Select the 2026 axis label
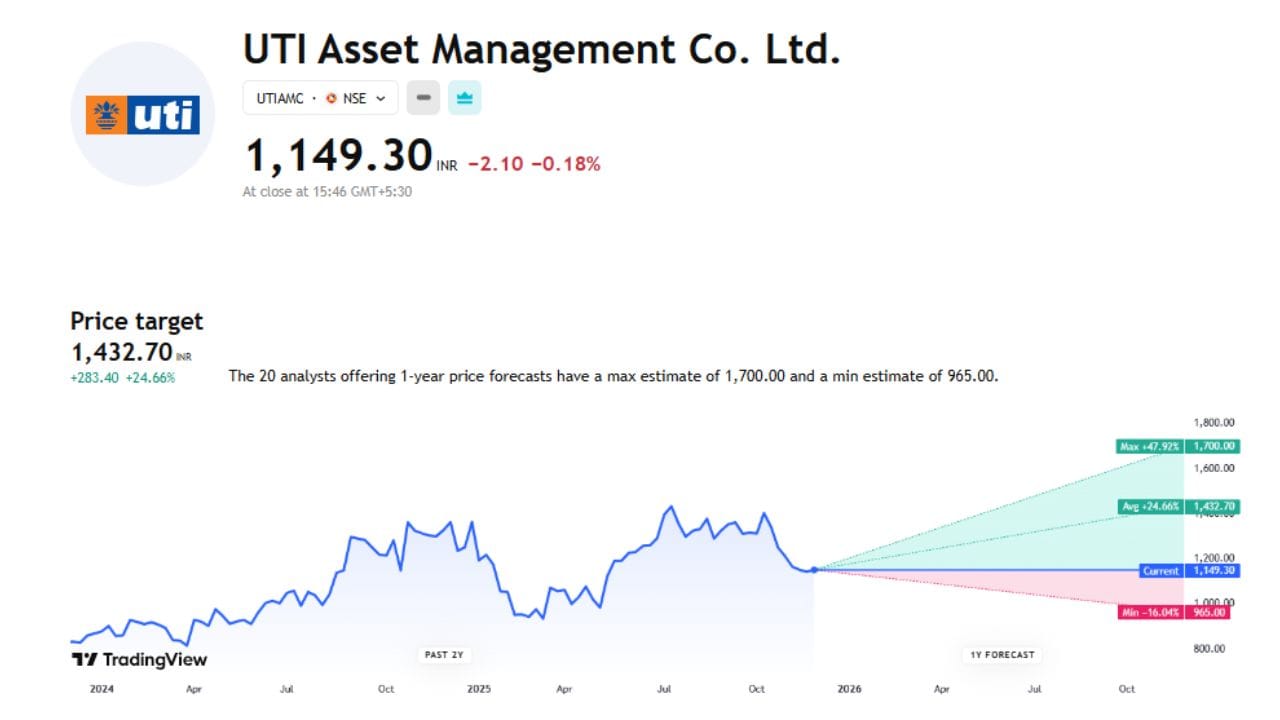The height and width of the screenshot is (720, 1280). (x=849, y=689)
